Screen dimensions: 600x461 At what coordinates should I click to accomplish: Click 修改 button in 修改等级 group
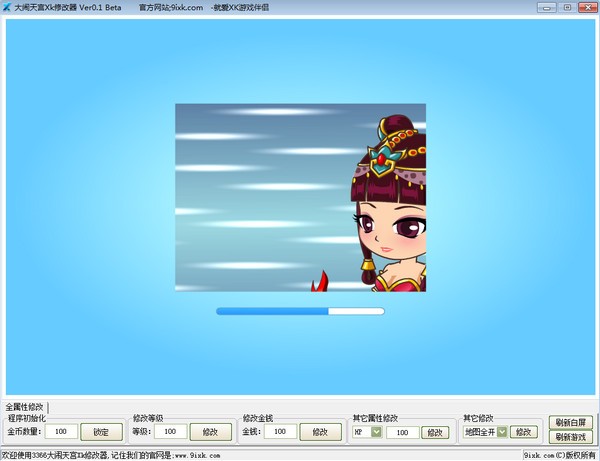click(x=210, y=432)
